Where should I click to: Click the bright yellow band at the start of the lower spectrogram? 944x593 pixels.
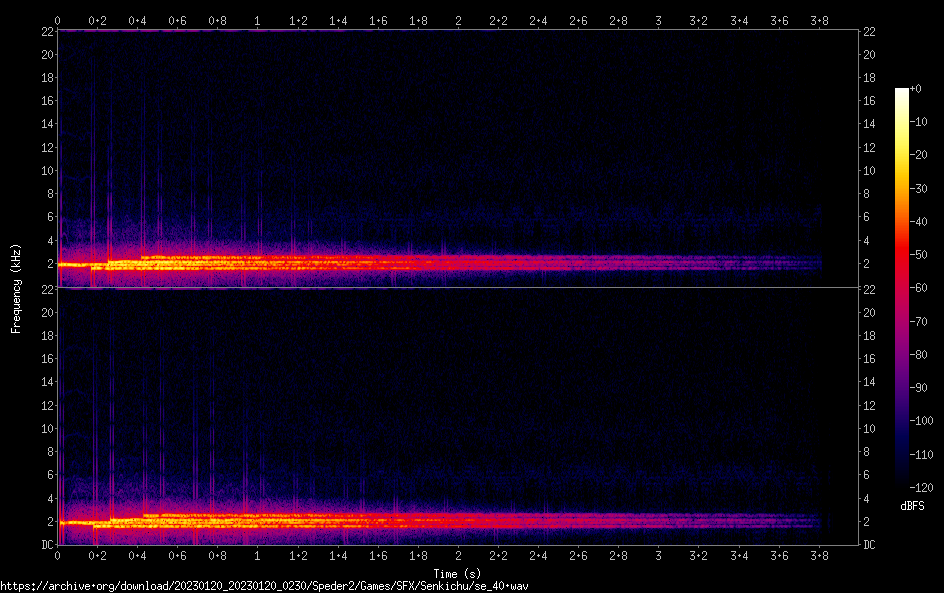(72, 523)
